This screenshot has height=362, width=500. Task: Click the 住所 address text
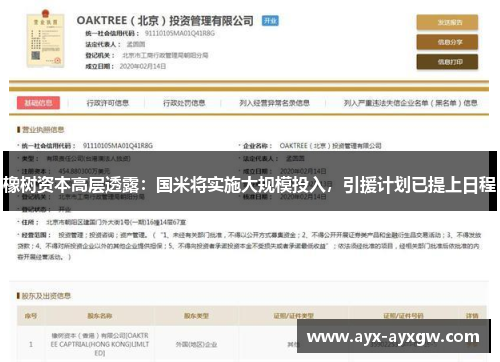[116, 222]
